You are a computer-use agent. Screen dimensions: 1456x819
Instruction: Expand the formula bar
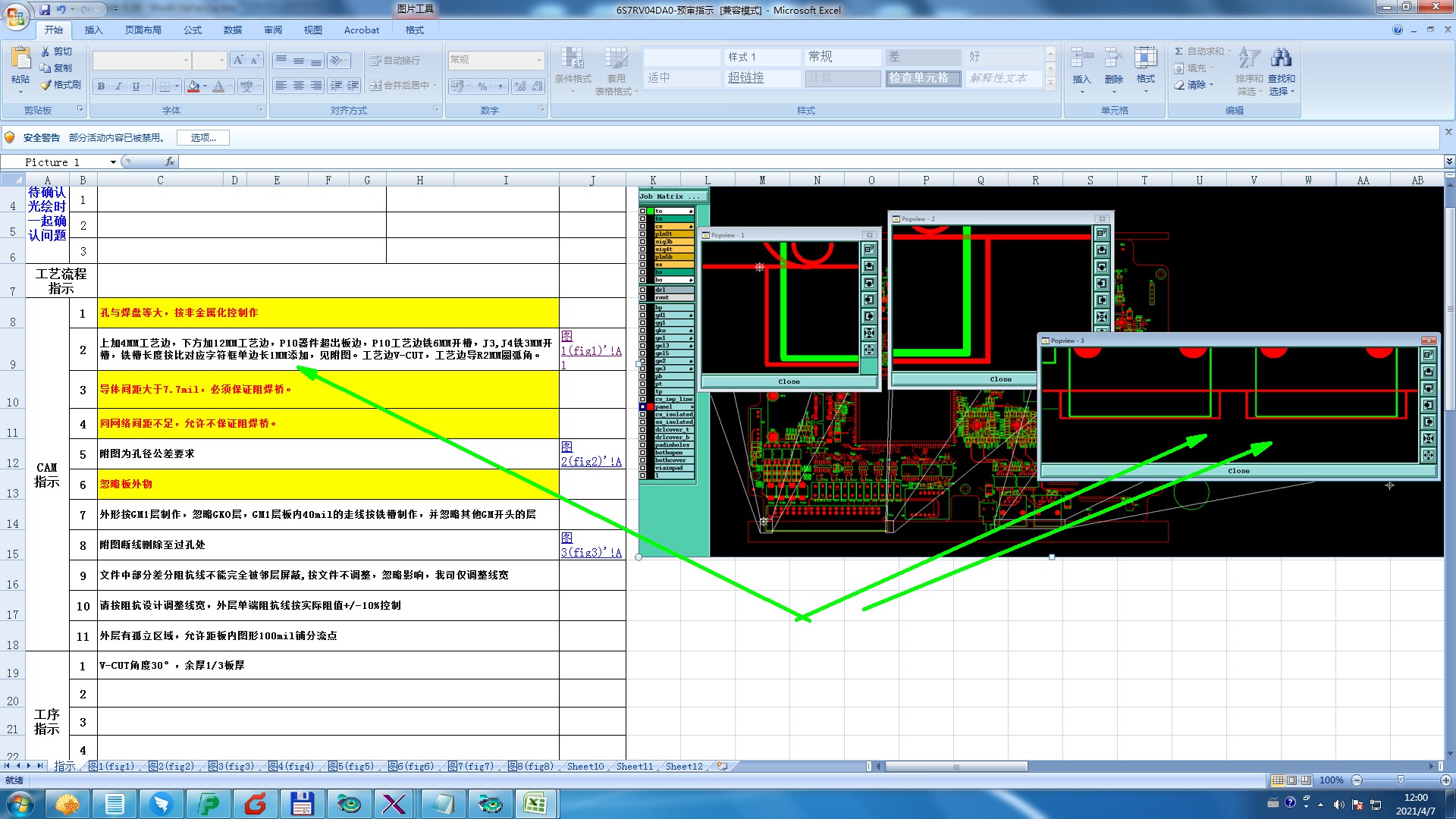[x=1448, y=162]
